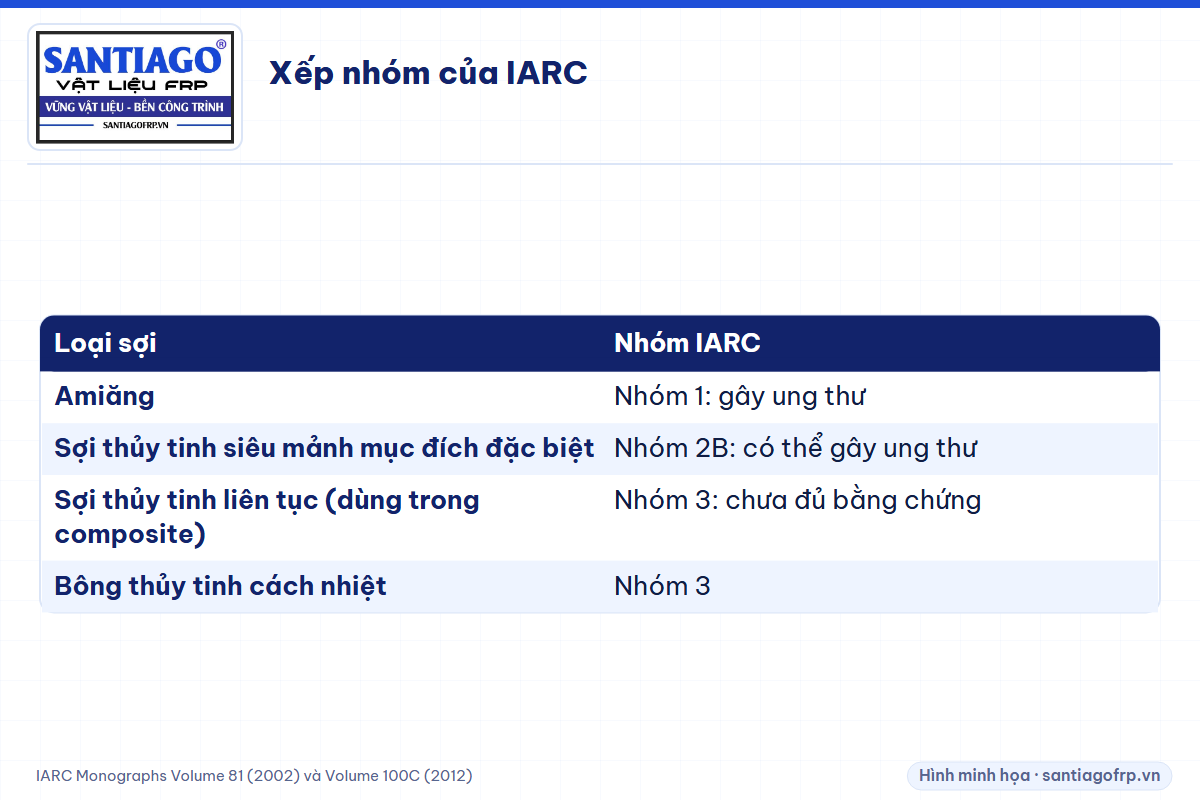Select "Bông thủy tinh cách nhiệt" cell
This screenshot has height=800, width=1200.
coord(320,586)
